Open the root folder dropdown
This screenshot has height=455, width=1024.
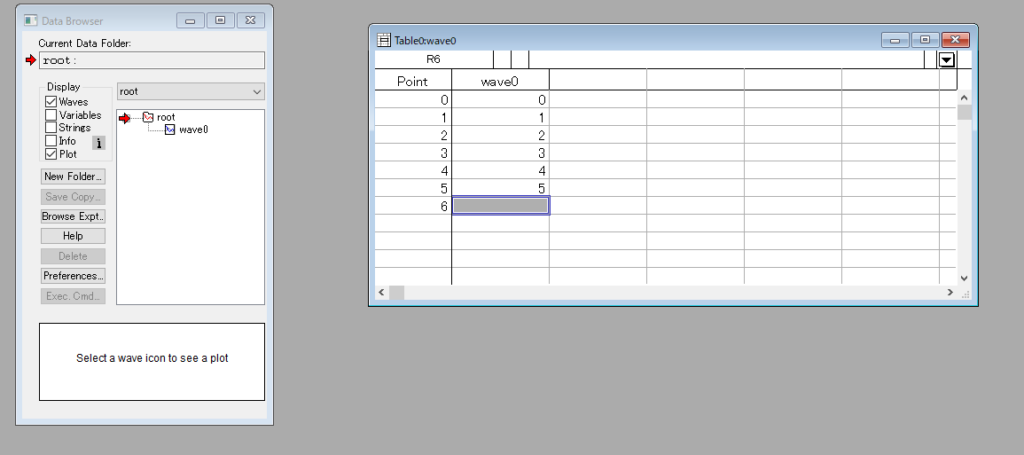click(190, 91)
